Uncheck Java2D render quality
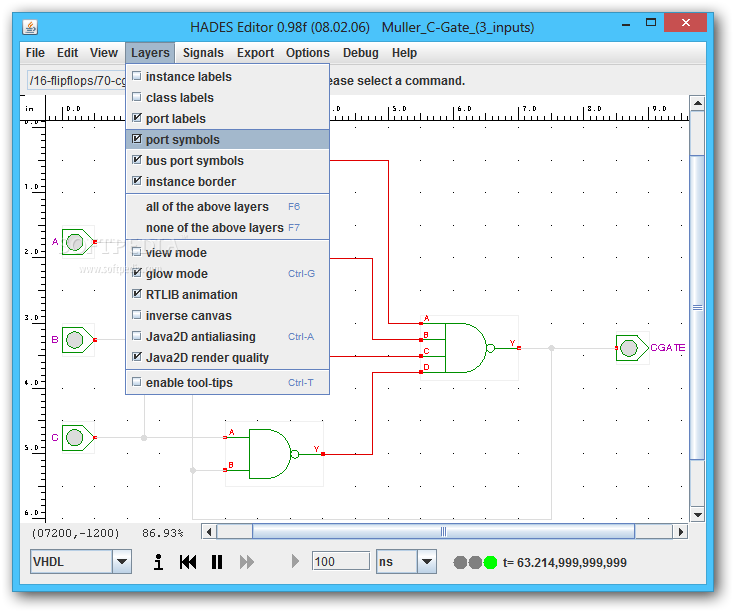The height and width of the screenshot is (612, 734). pyautogui.click(x=228, y=358)
